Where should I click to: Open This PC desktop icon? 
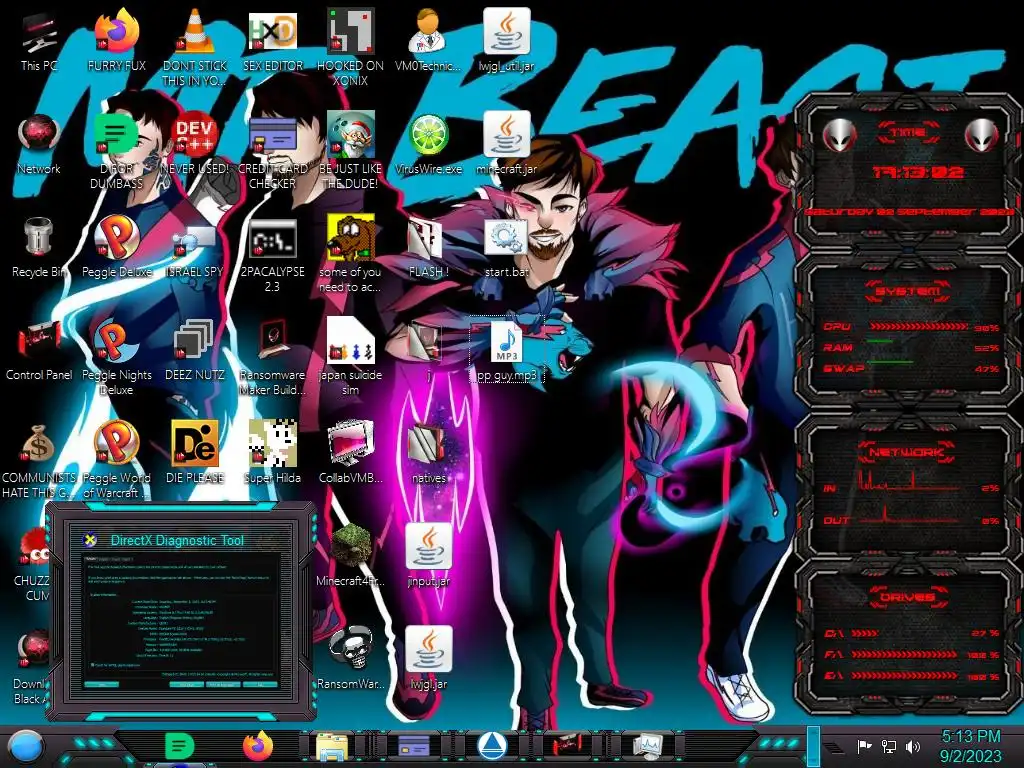(39, 42)
